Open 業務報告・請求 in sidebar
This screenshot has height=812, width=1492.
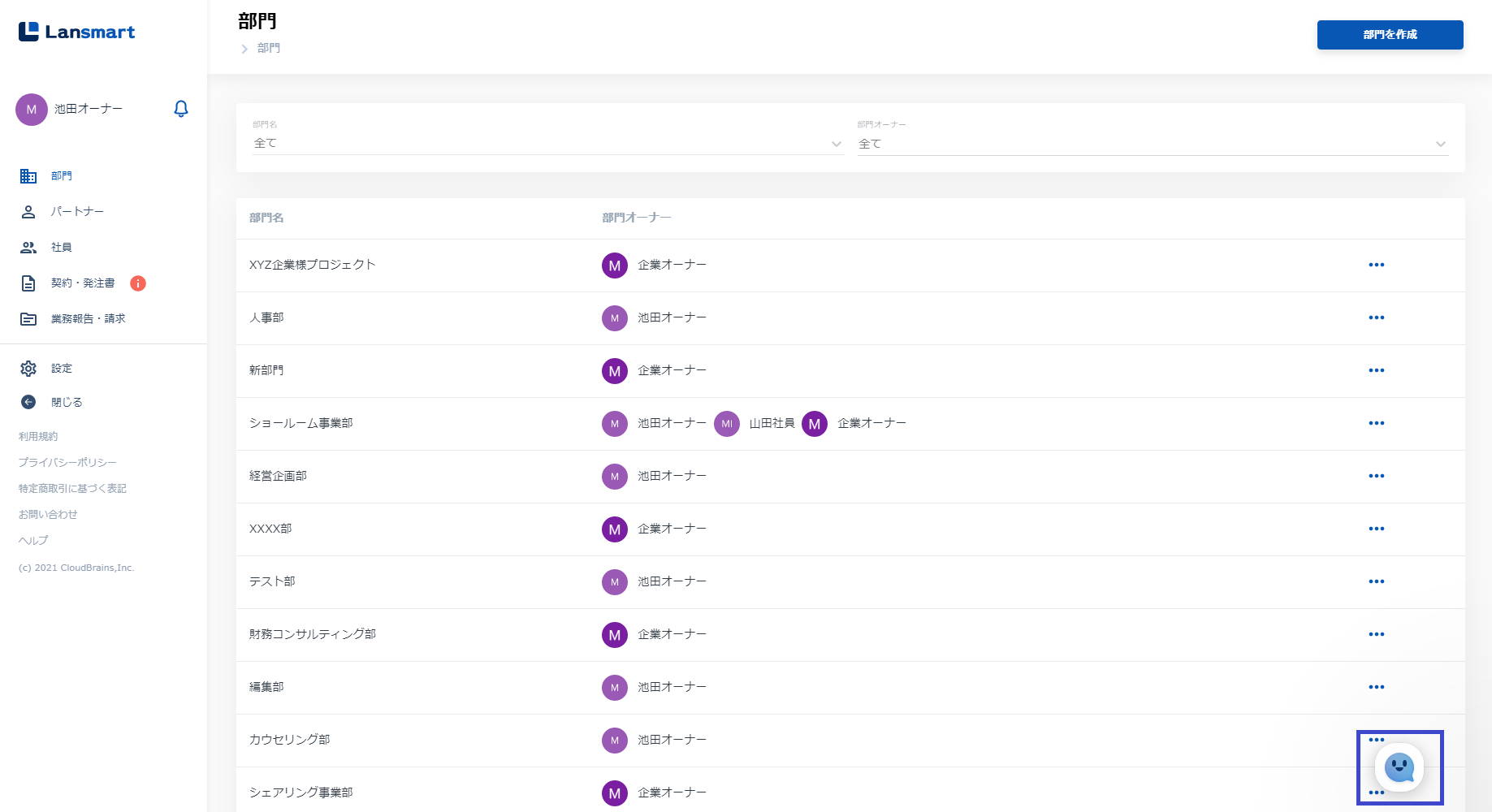point(88,319)
